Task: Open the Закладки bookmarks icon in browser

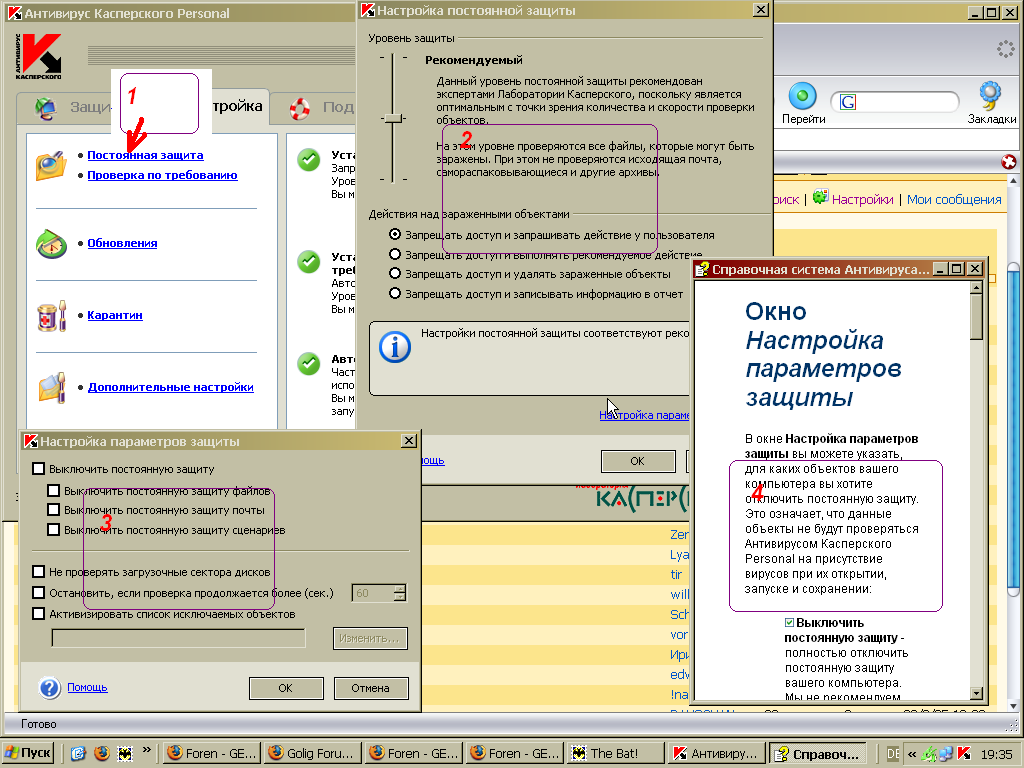Action: [991, 96]
